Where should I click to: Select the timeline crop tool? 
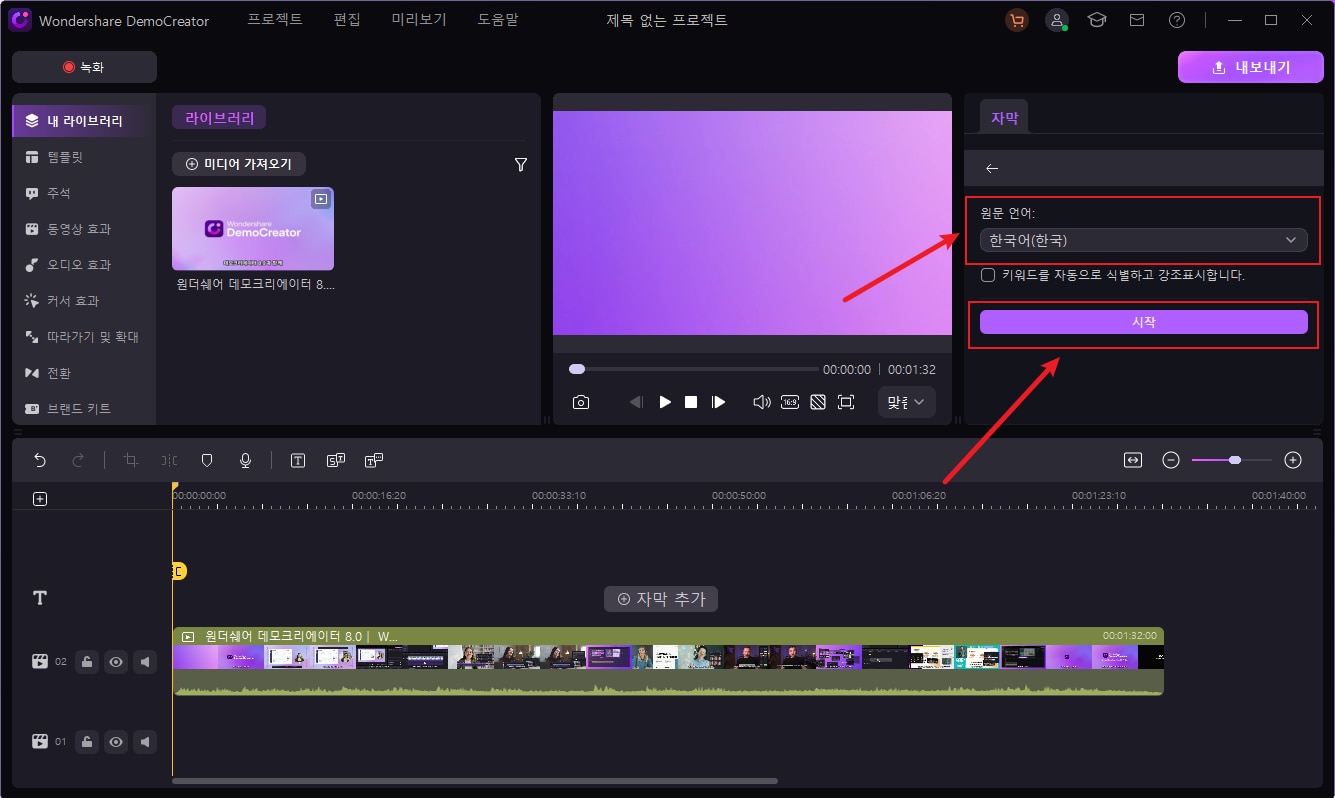tap(130, 460)
